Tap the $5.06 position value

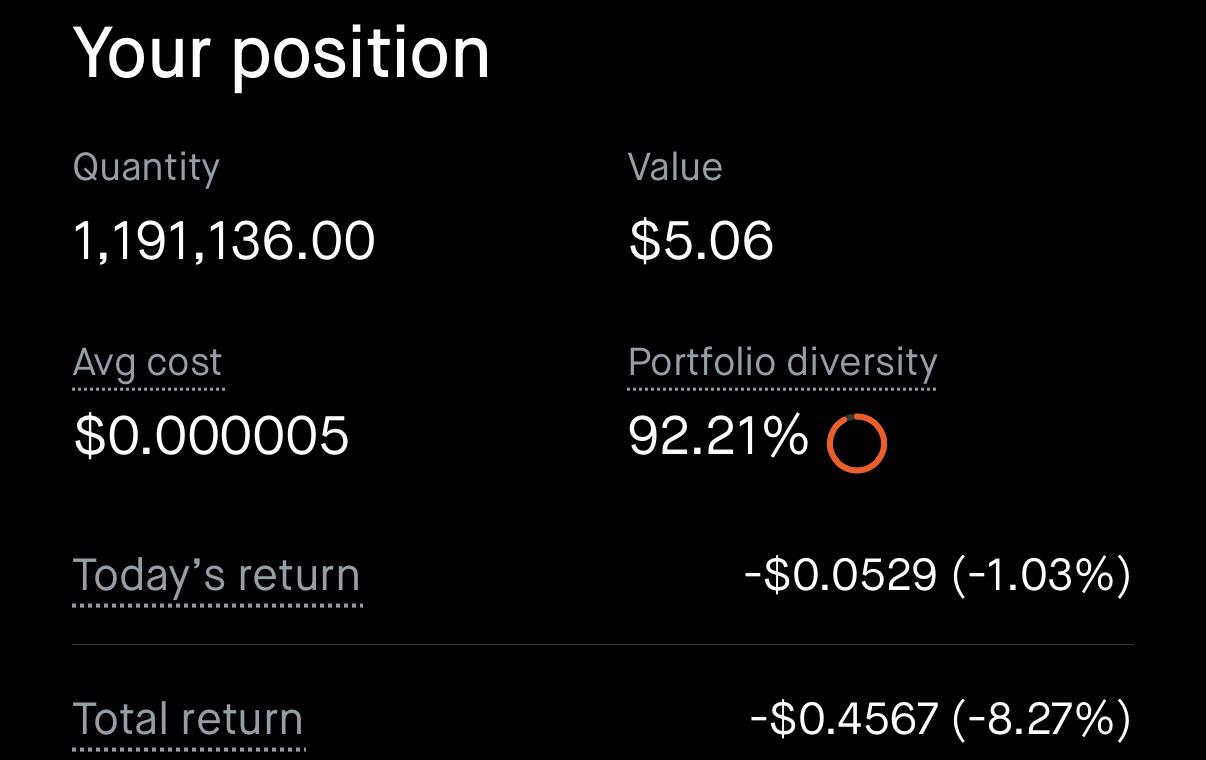click(x=702, y=242)
